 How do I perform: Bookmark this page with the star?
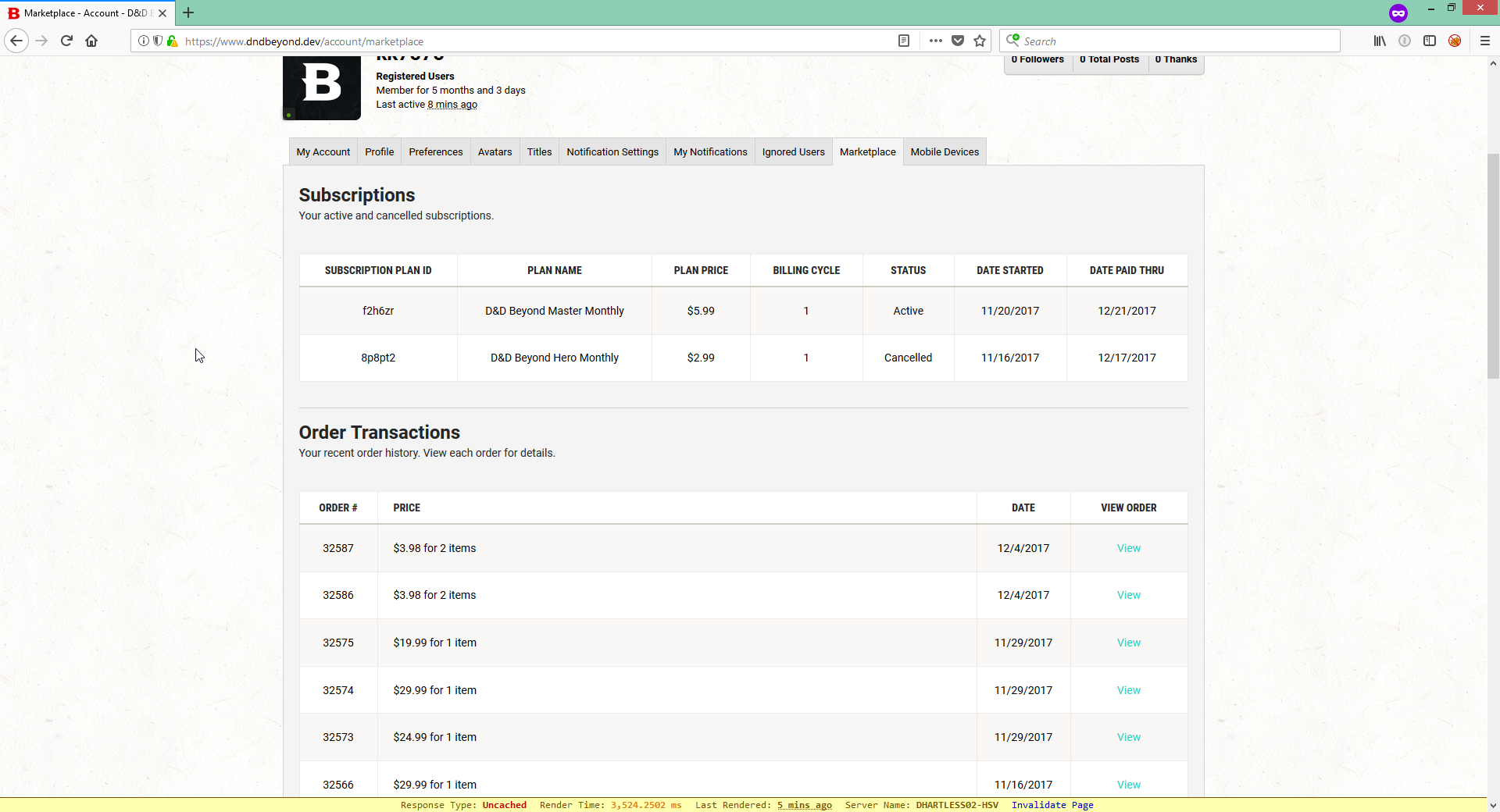[980, 41]
